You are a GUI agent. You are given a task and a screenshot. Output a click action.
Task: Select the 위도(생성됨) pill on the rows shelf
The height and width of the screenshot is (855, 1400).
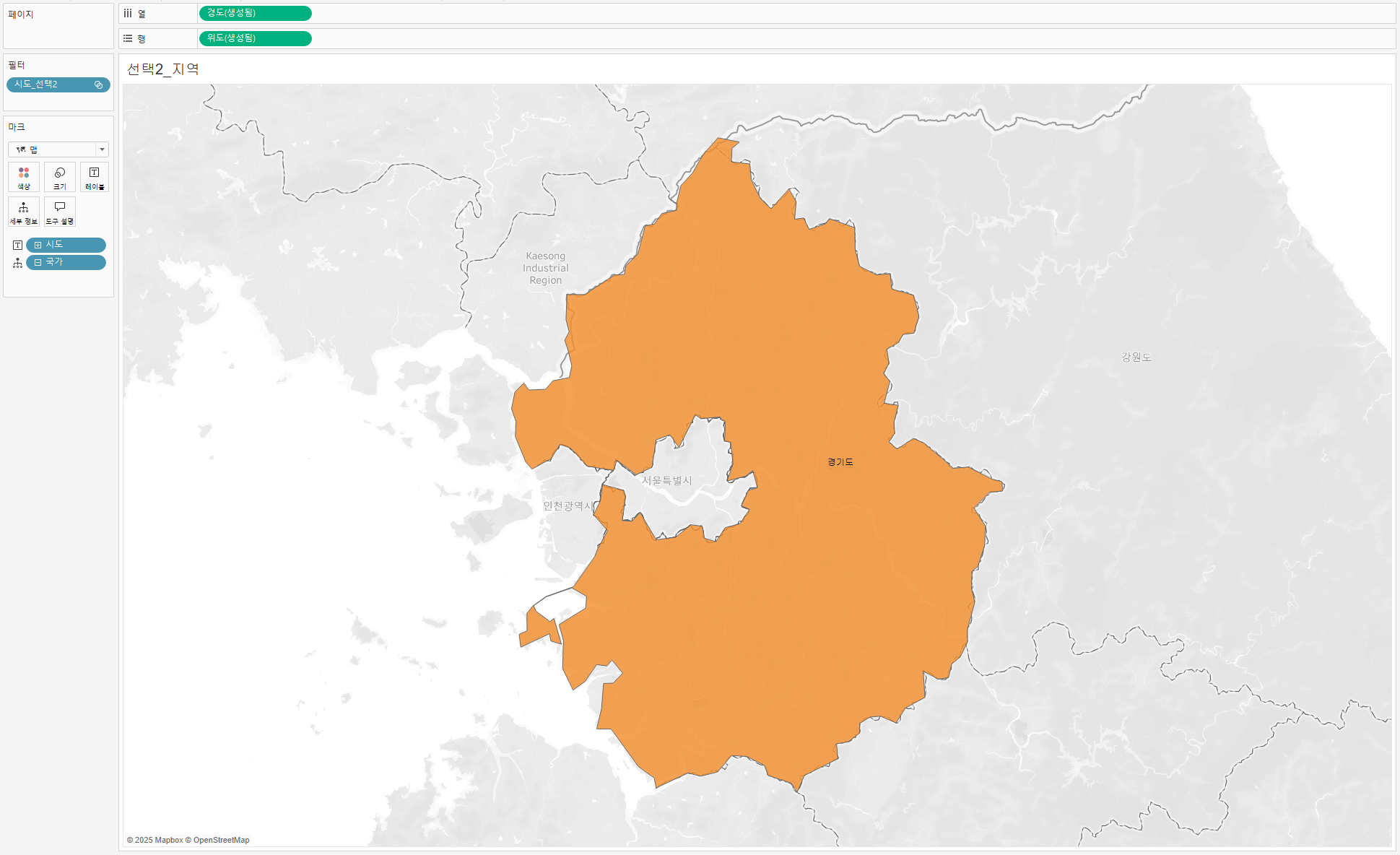click(255, 38)
